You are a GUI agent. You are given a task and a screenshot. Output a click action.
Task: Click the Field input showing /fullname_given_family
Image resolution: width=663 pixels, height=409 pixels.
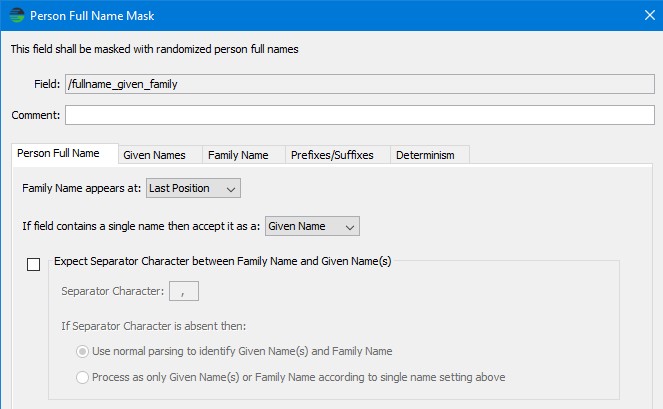359,84
